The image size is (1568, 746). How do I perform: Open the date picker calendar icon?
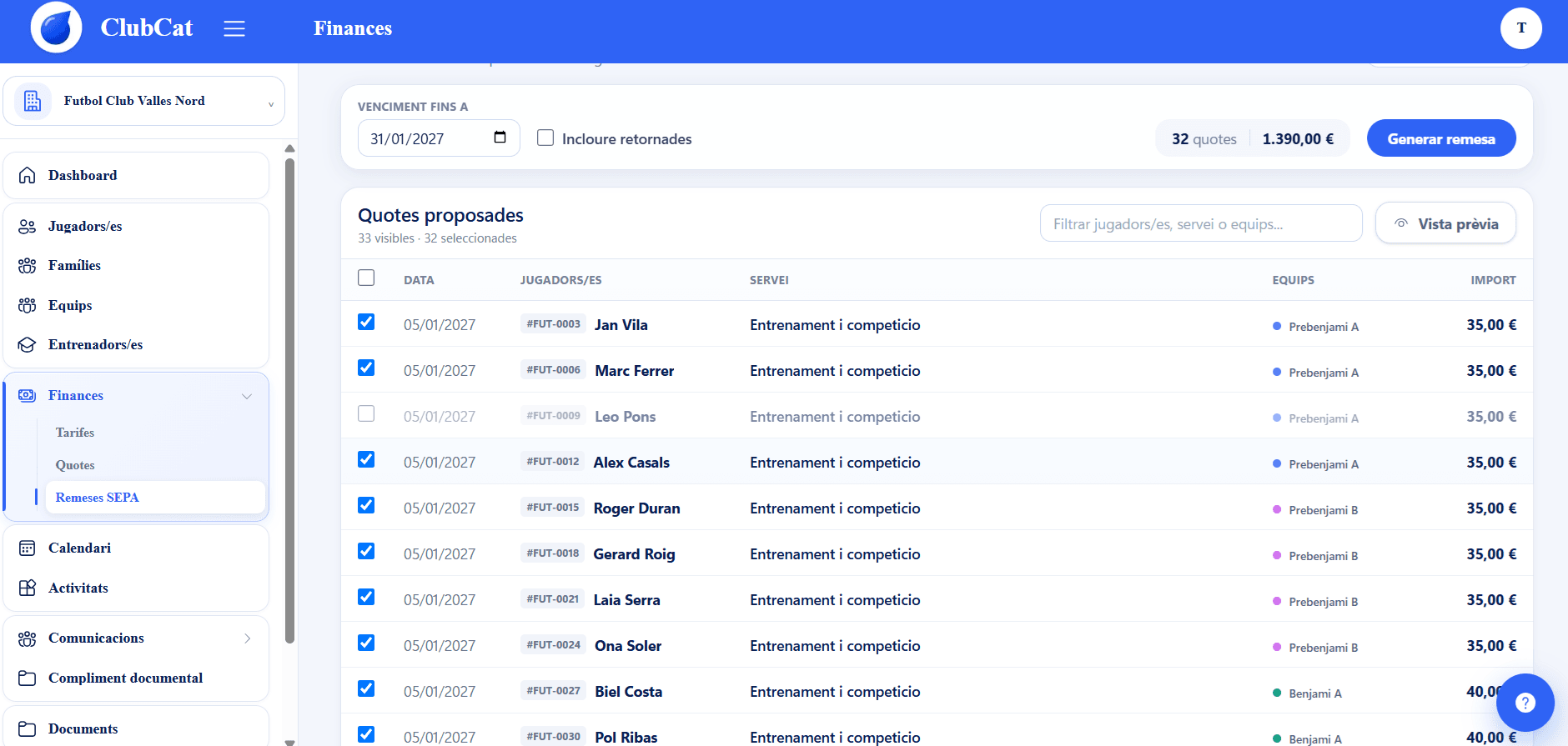[500, 138]
